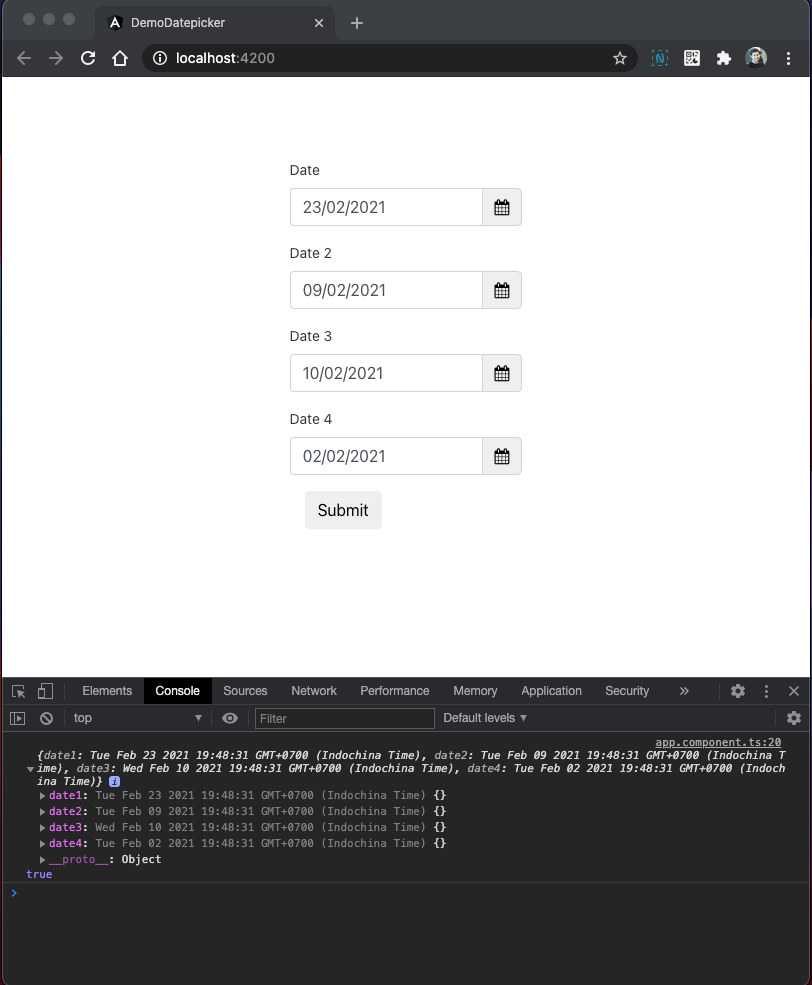Switch to the Application tab
The width and height of the screenshot is (812, 985).
[x=551, y=691]
